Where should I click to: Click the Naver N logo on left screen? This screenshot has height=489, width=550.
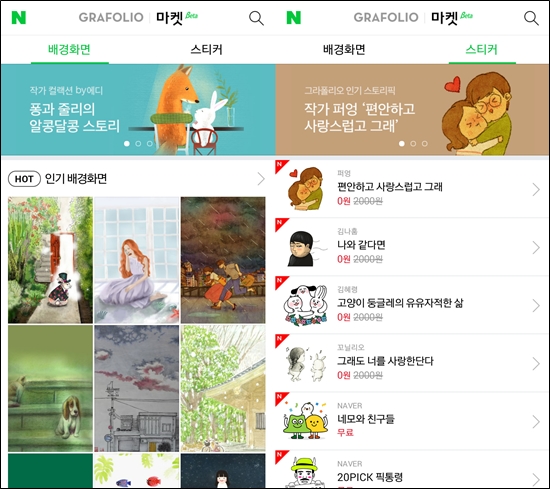[19, 17]
